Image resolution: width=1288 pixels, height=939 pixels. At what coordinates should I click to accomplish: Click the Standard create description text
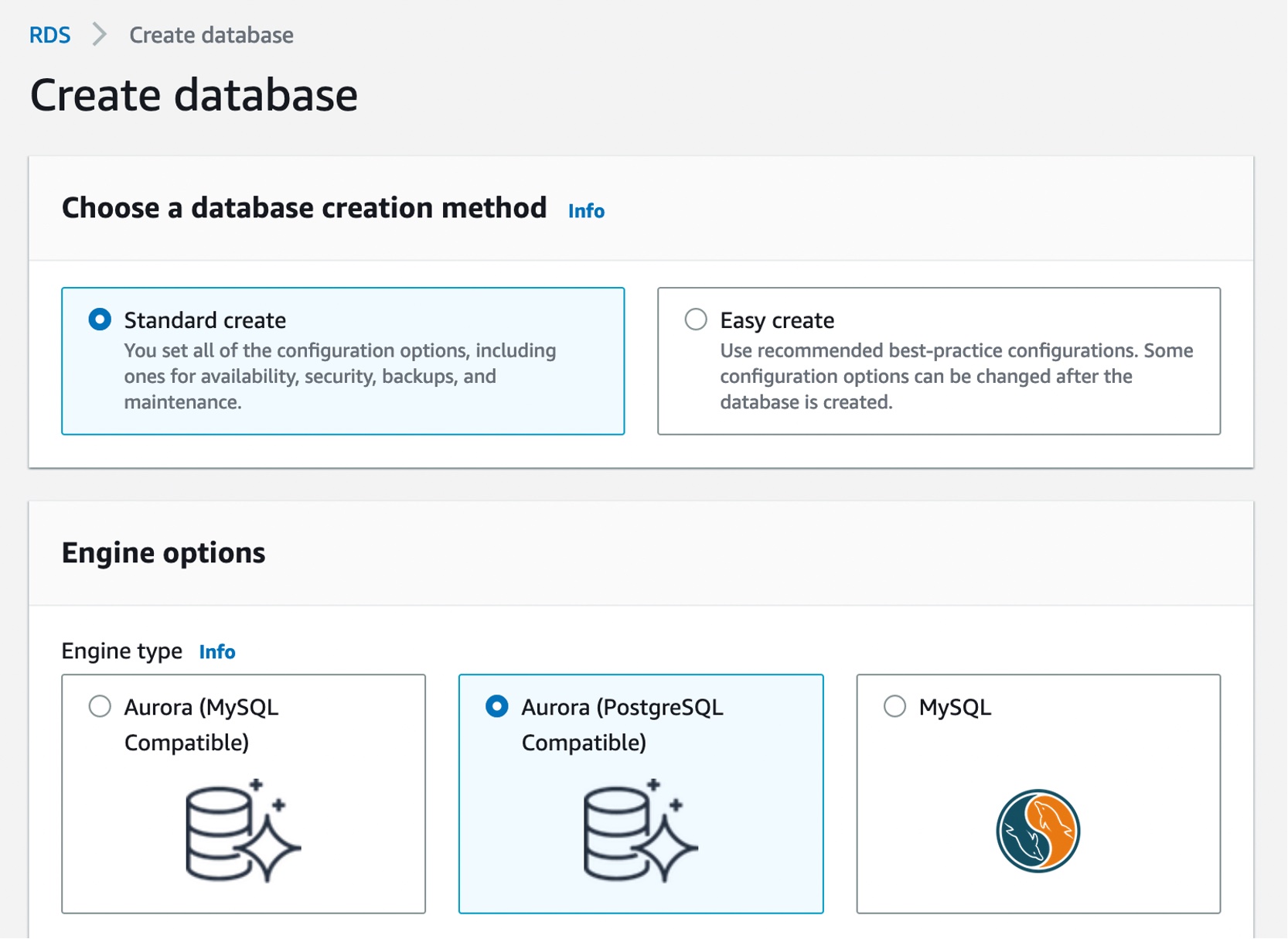point(340,377)
